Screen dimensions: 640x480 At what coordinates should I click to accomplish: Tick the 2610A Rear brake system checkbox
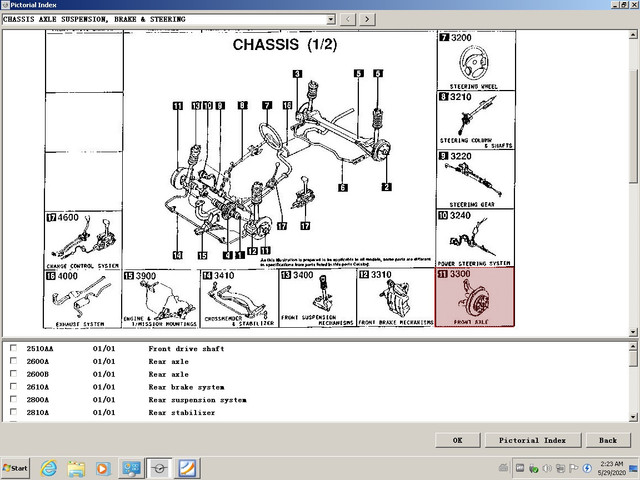click(x=13, y=387)
